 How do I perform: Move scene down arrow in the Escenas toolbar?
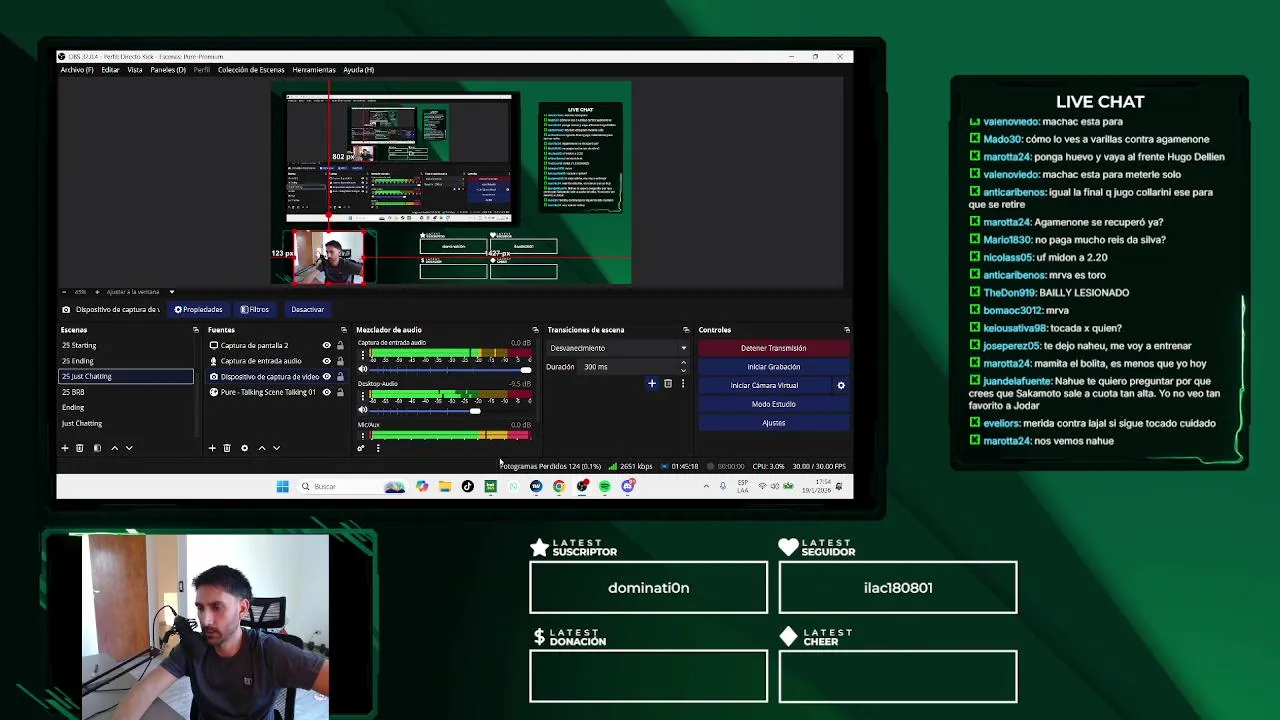[x=129, y=448]
